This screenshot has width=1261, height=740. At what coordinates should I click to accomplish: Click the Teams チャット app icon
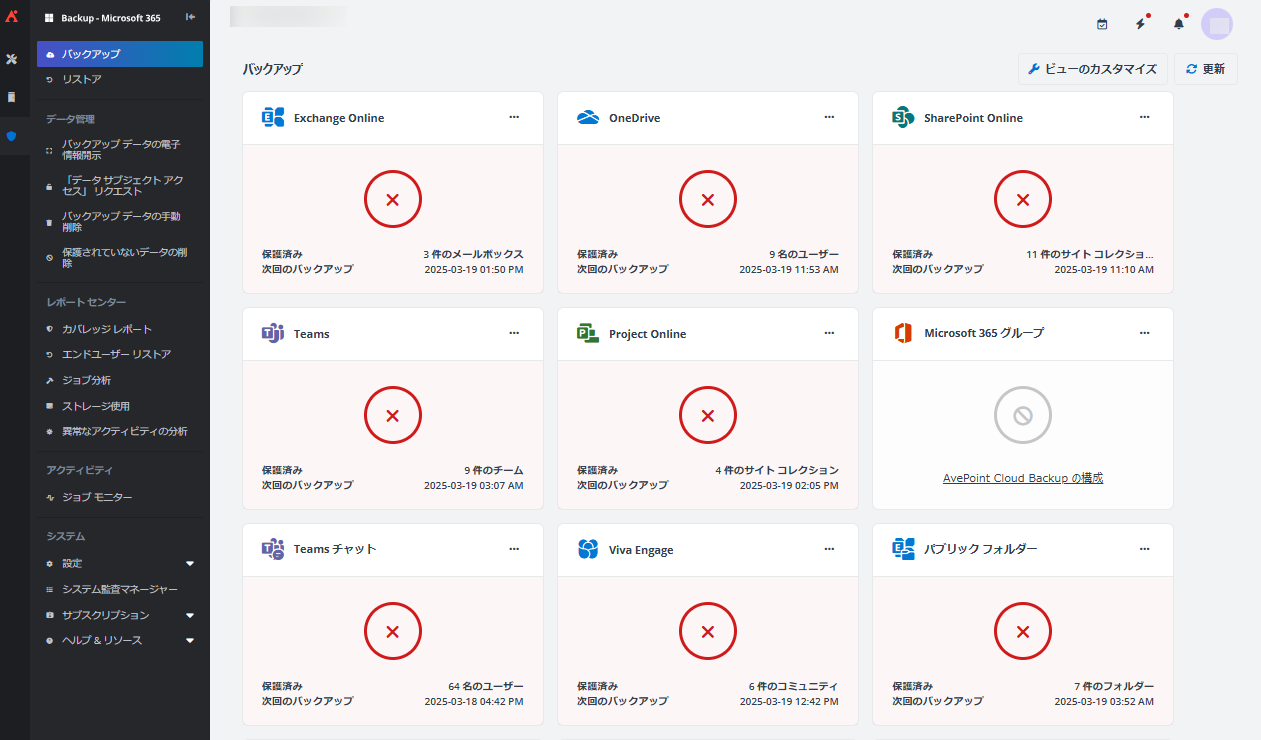pos(273,549)
